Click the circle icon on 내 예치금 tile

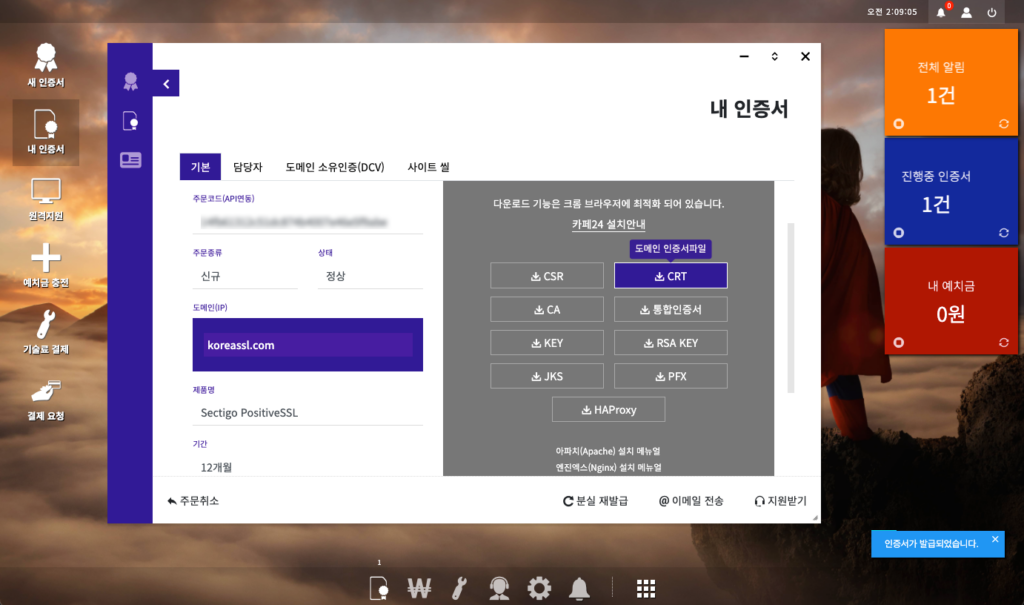pos(899,342)
